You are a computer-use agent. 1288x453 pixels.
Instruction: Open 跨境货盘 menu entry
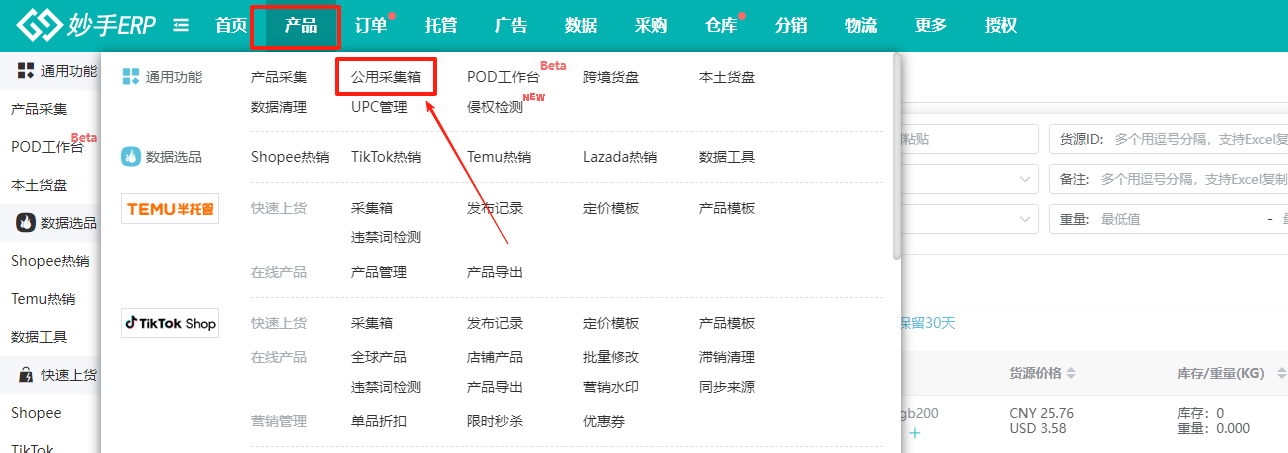coord(611,77)
